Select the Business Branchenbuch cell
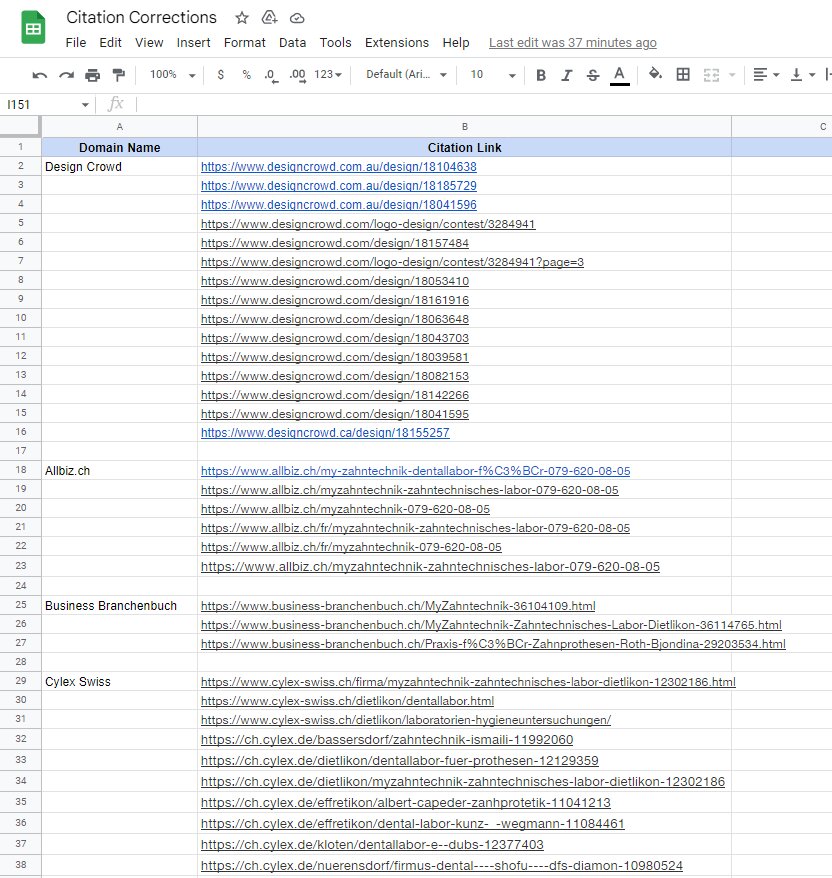The image size is (832, 878). click(x=119, y=605)
